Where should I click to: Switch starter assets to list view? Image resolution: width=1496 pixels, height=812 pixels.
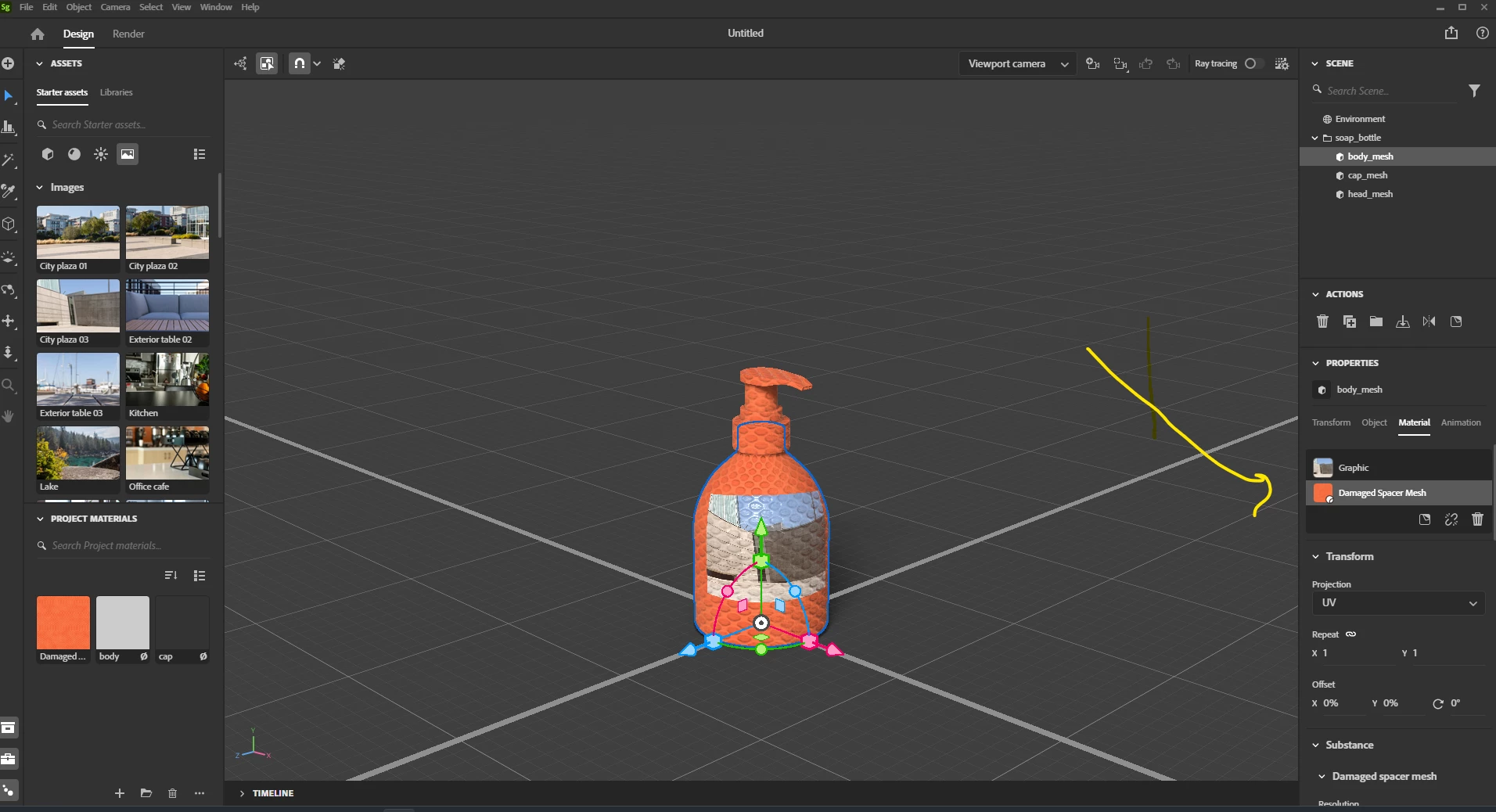tap(200, 154)
